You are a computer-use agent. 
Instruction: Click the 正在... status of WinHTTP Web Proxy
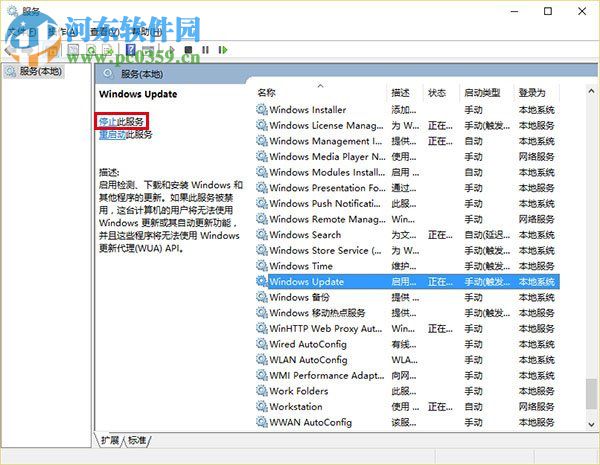[440, 328]
